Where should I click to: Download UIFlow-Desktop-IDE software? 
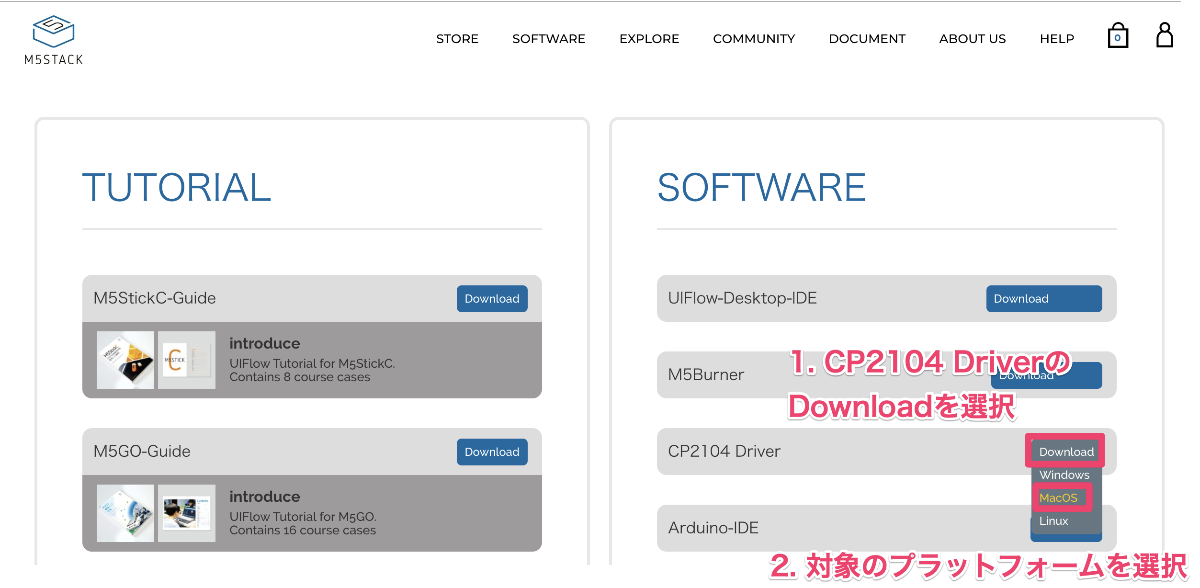click(x=1044, y=298)
